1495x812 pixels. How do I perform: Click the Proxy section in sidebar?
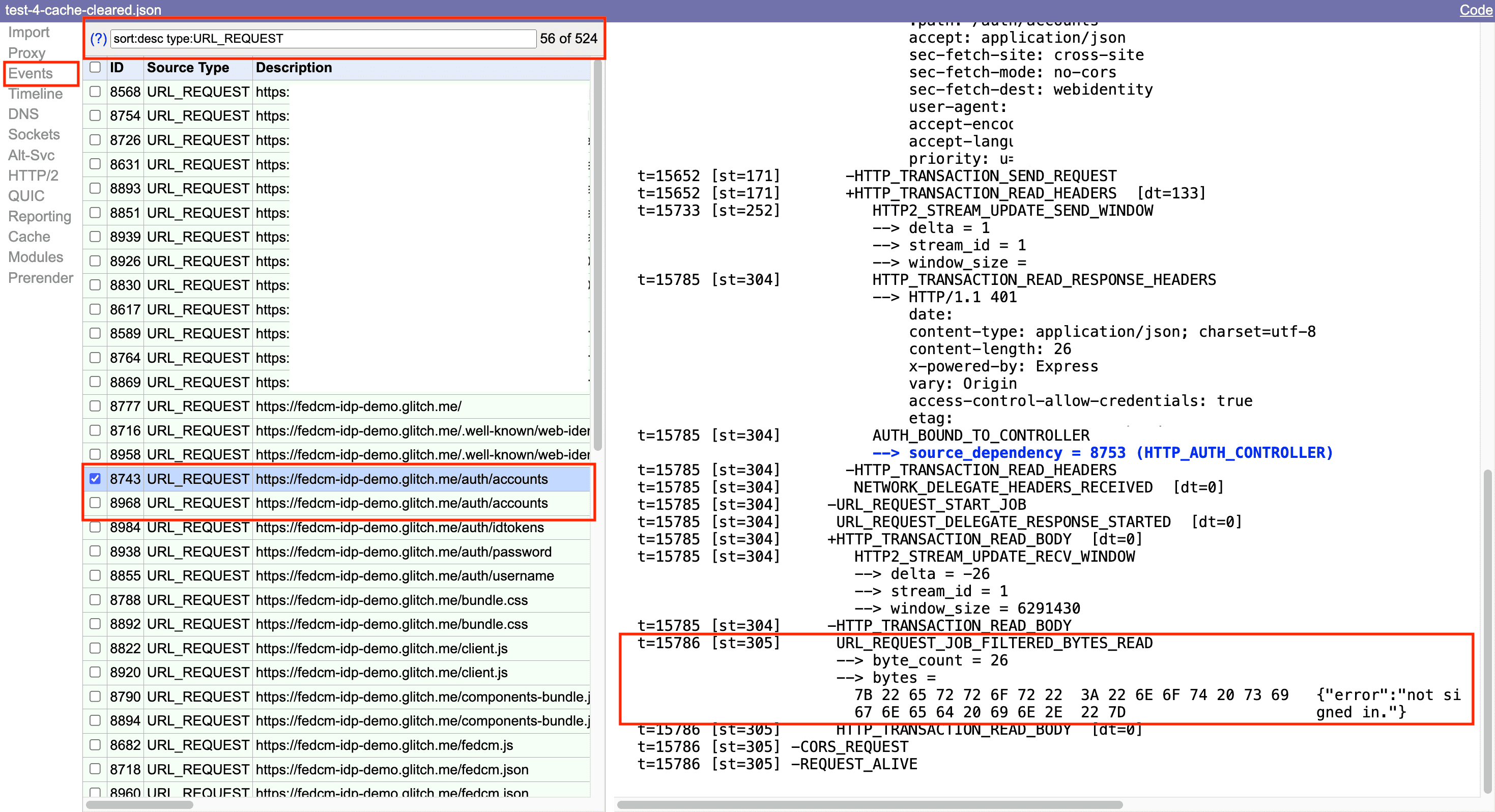pos(26,50)
